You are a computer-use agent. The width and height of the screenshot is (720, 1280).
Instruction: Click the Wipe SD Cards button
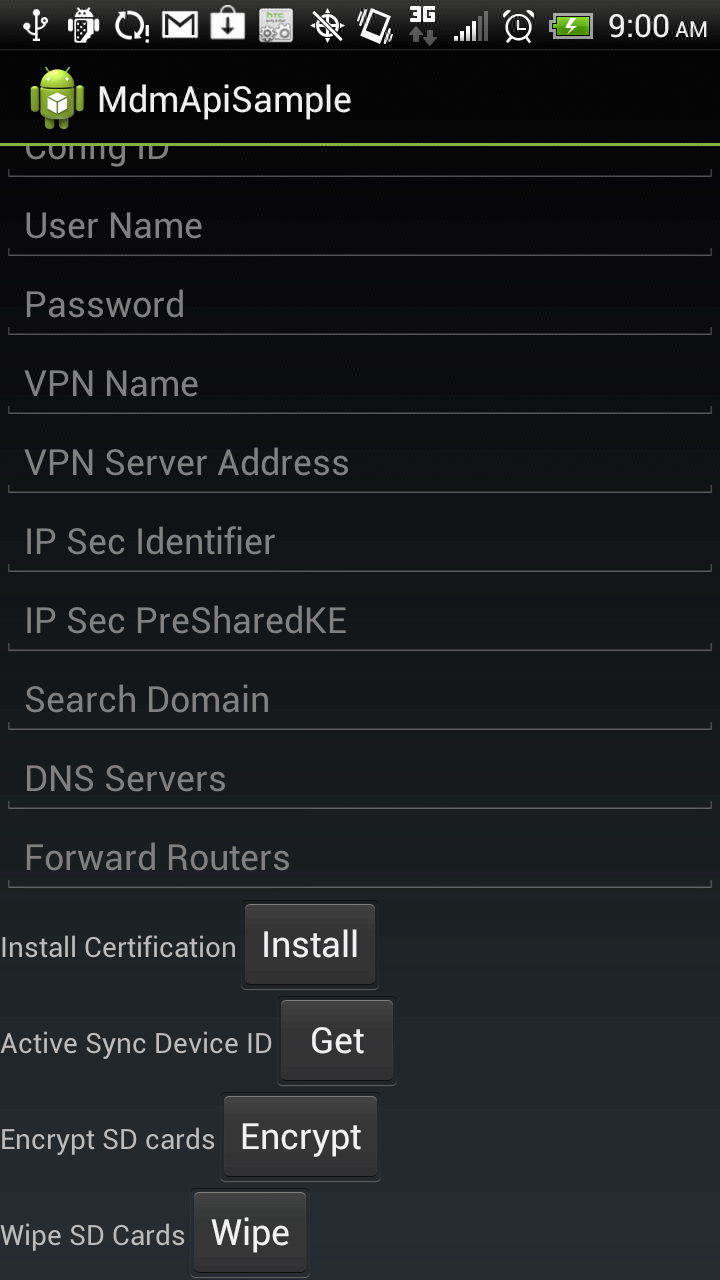click(x=250, y=1233)
